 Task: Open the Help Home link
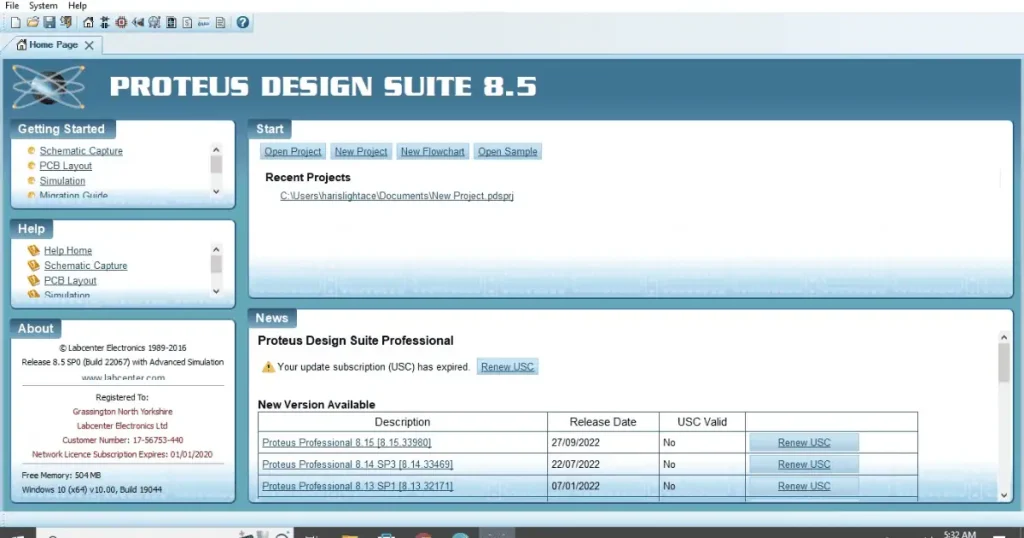[68, 251]
